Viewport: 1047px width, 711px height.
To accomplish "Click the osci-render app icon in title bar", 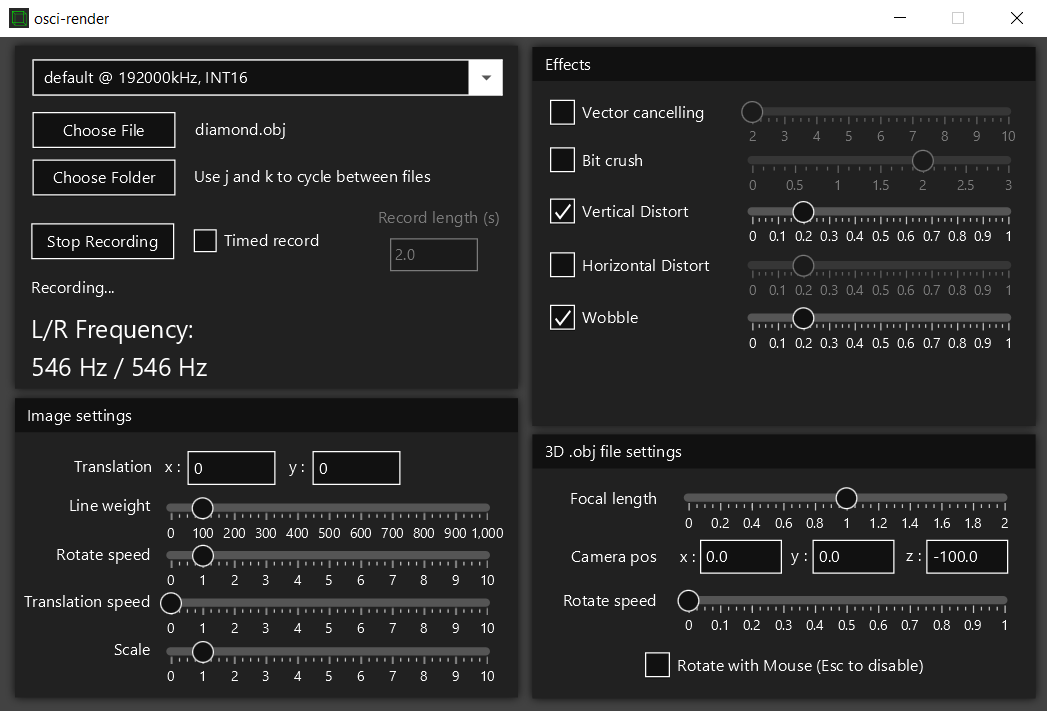I will point(18,18).
